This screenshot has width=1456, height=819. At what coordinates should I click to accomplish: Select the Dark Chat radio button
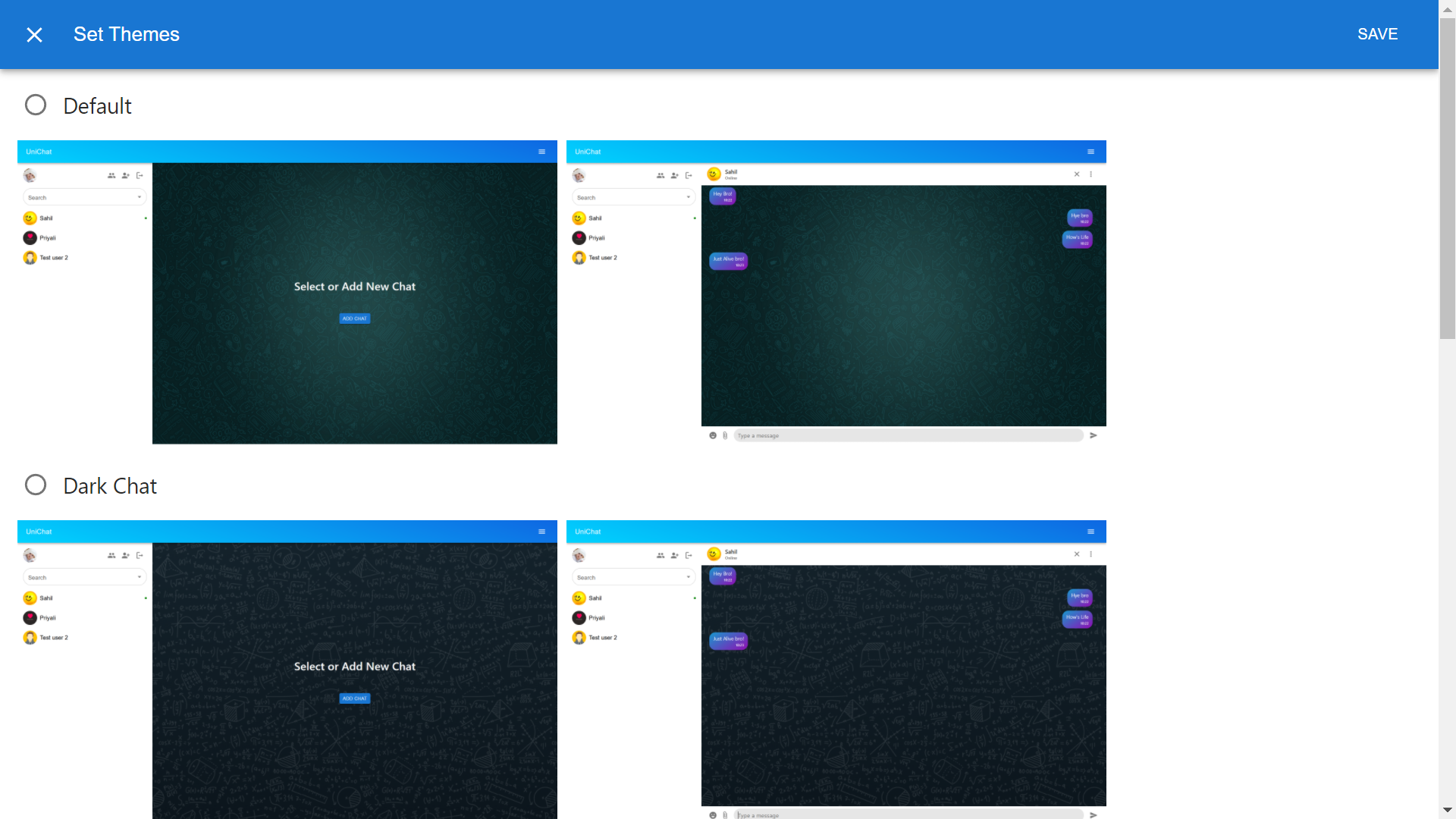(36, 485)
